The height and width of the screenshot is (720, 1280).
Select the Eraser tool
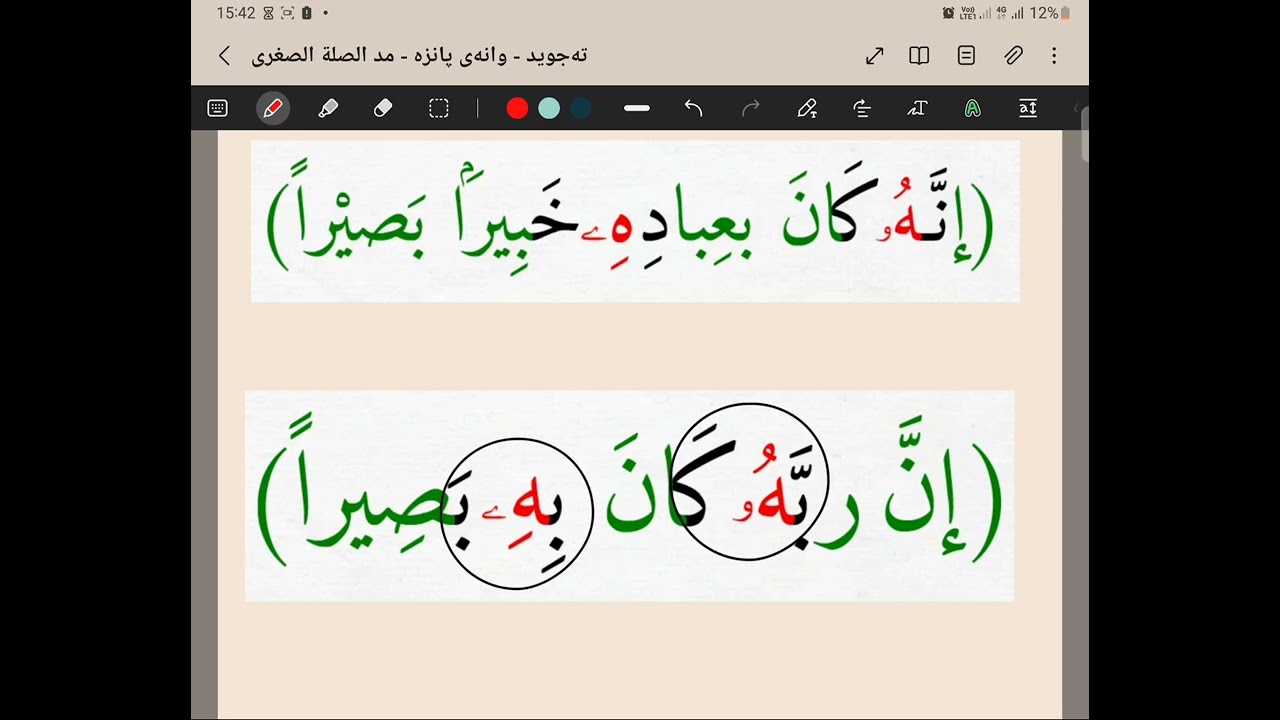pos(383,109)
